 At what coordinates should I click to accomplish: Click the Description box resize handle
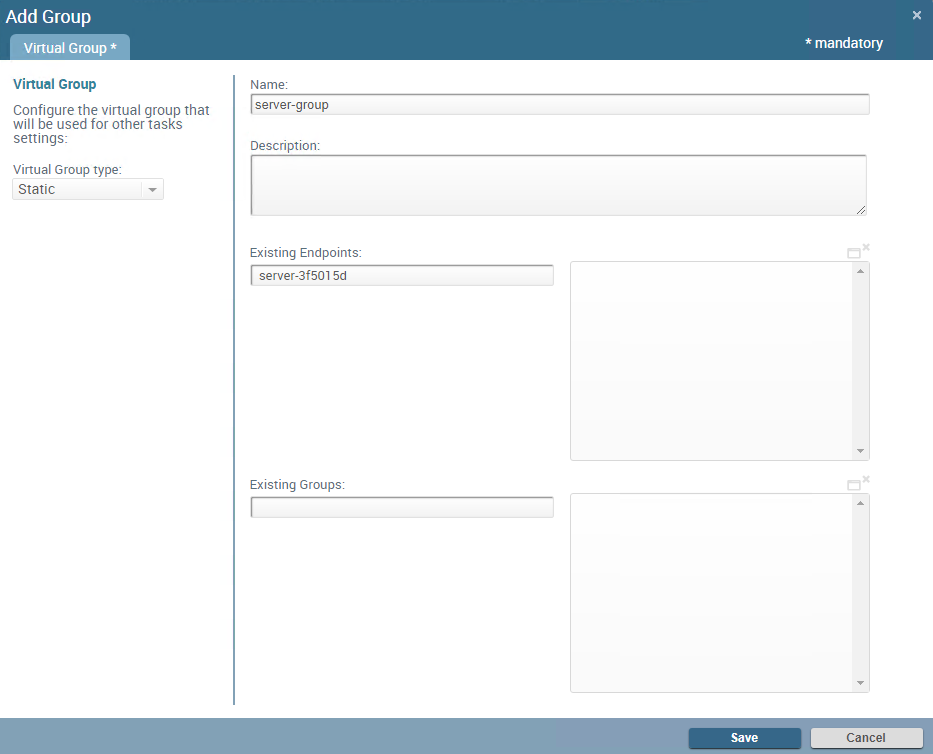tap(861, 209)
